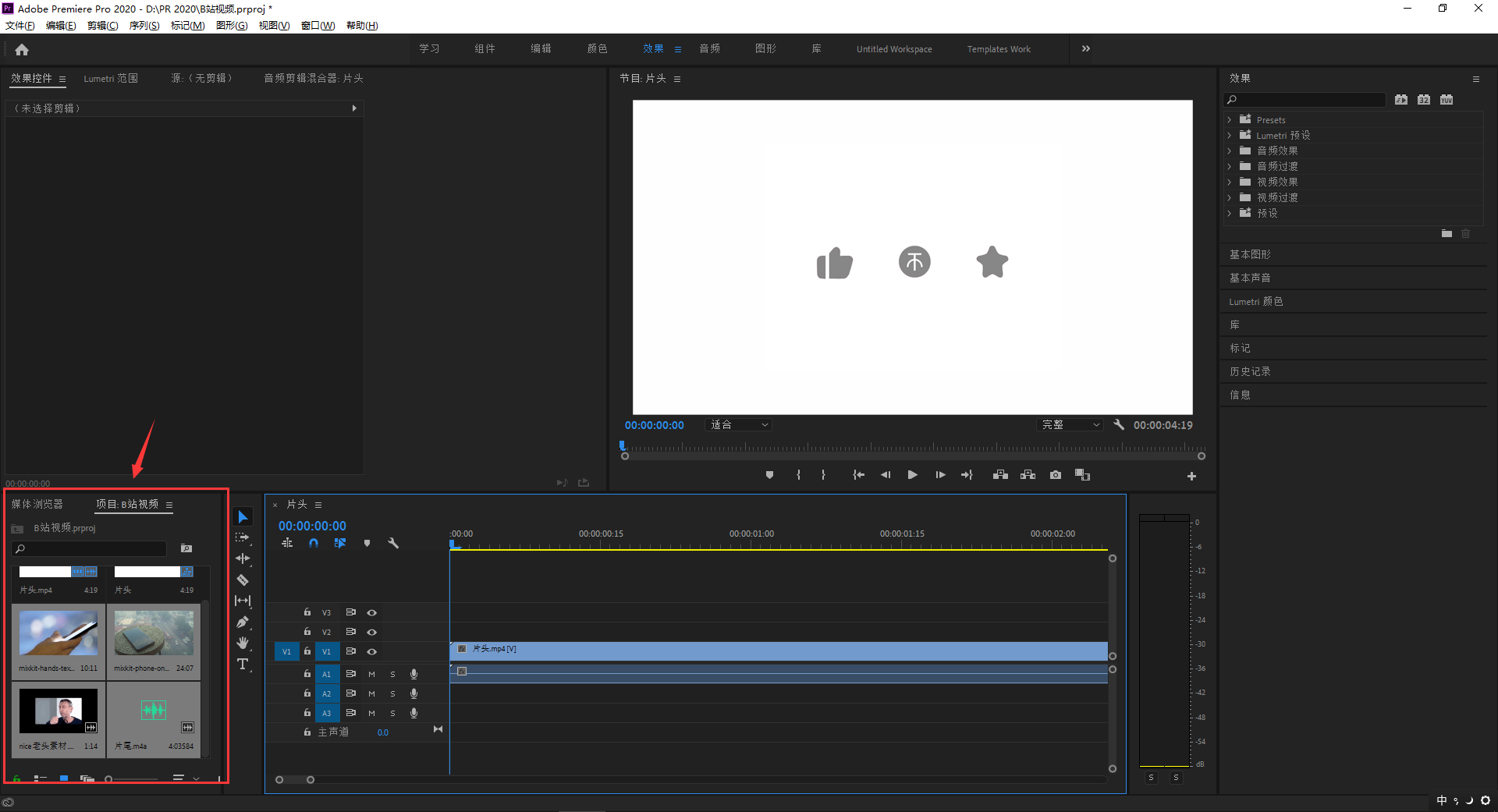Viewport: 1498px width, 812px height.
Task: Toggle V1 track output eye
Action: pos(371,651)
